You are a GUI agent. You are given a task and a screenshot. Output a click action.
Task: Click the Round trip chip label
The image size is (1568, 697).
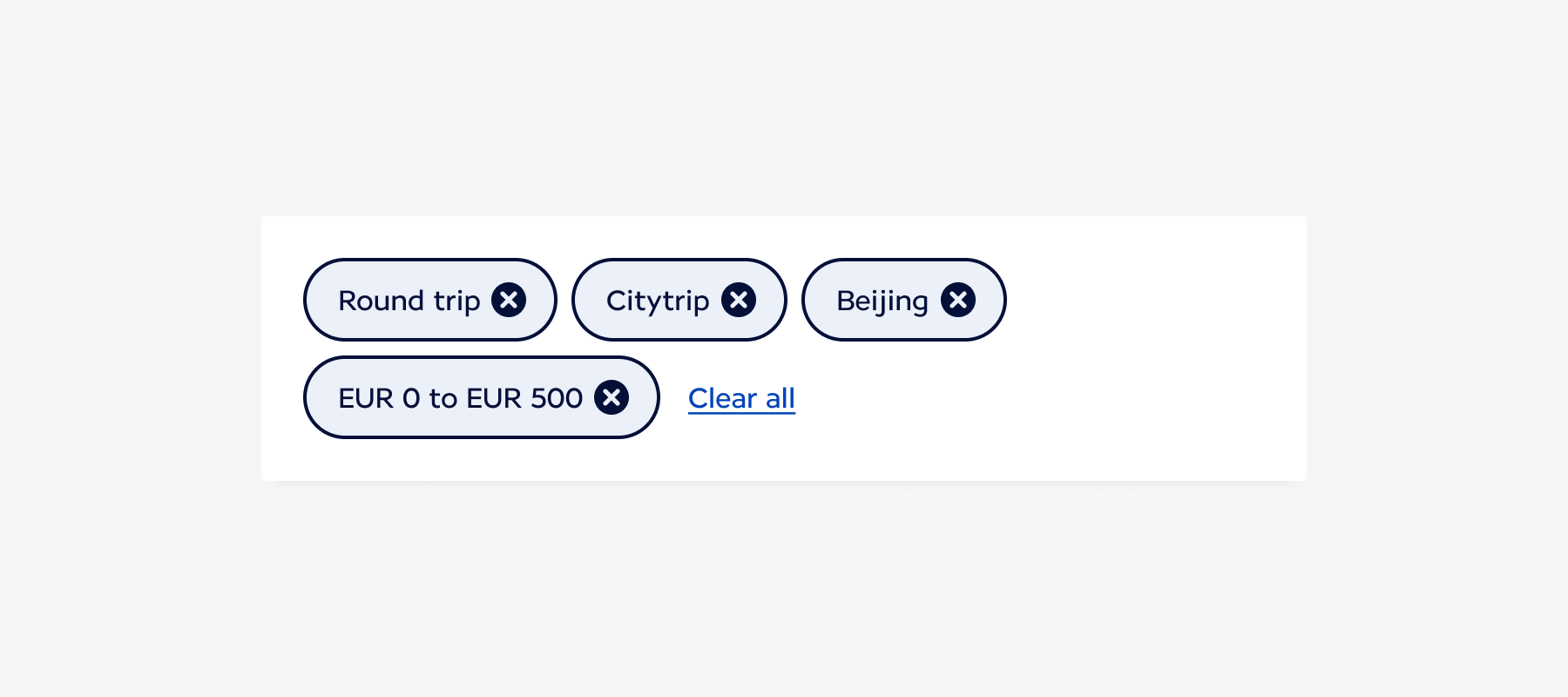tap(409, 301)
